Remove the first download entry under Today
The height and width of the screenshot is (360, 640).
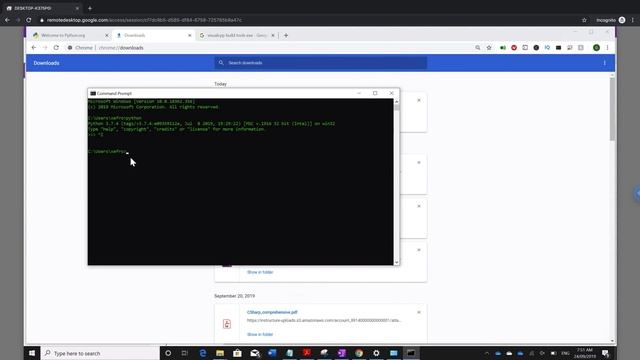[x=419, y=100]
